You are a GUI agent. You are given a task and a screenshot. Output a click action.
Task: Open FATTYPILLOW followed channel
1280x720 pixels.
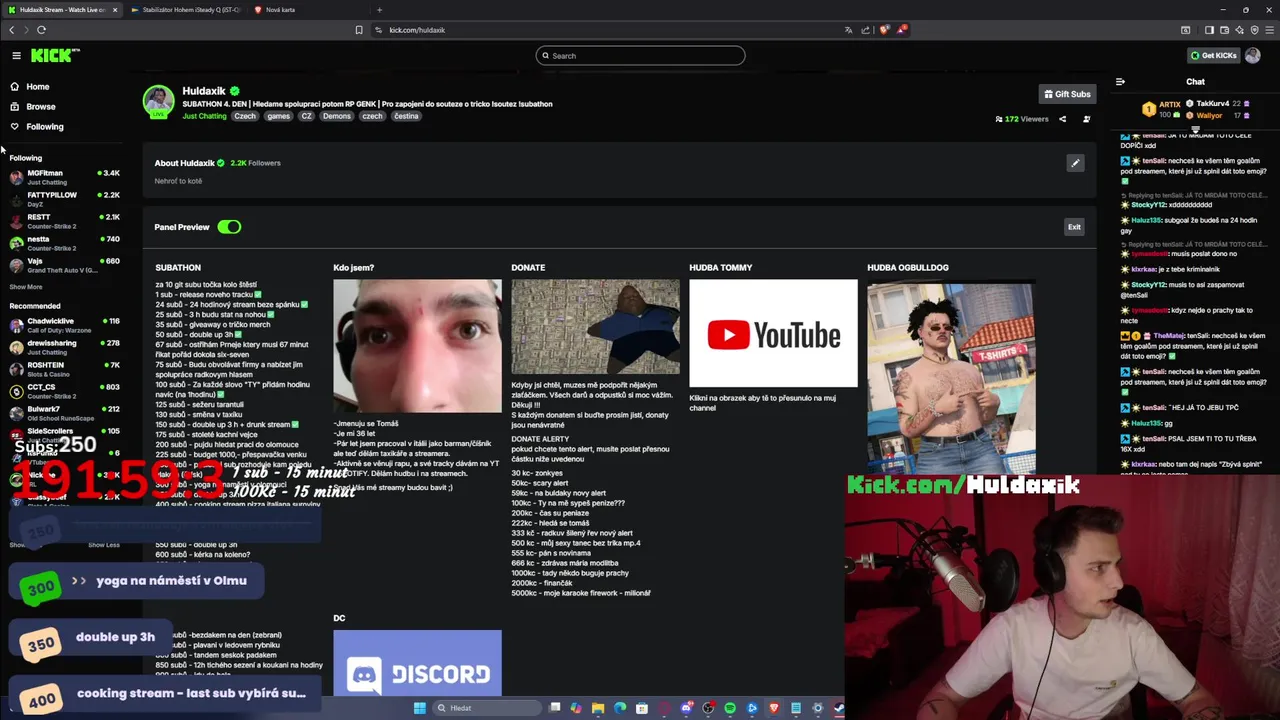point(64,199)
